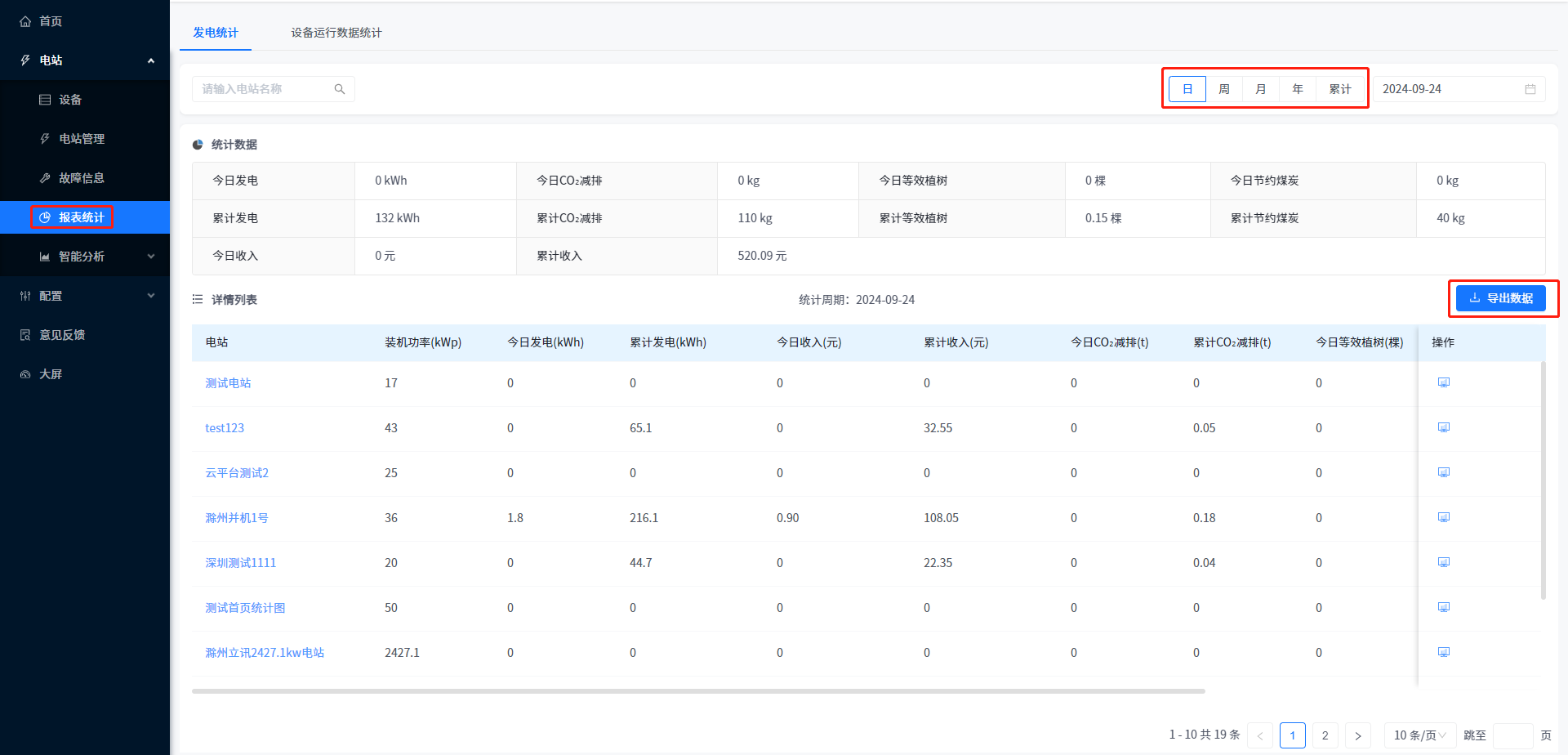
Task: Open the 滁州立讯2427.1kw电站 station link
Action: click(265, 653)
